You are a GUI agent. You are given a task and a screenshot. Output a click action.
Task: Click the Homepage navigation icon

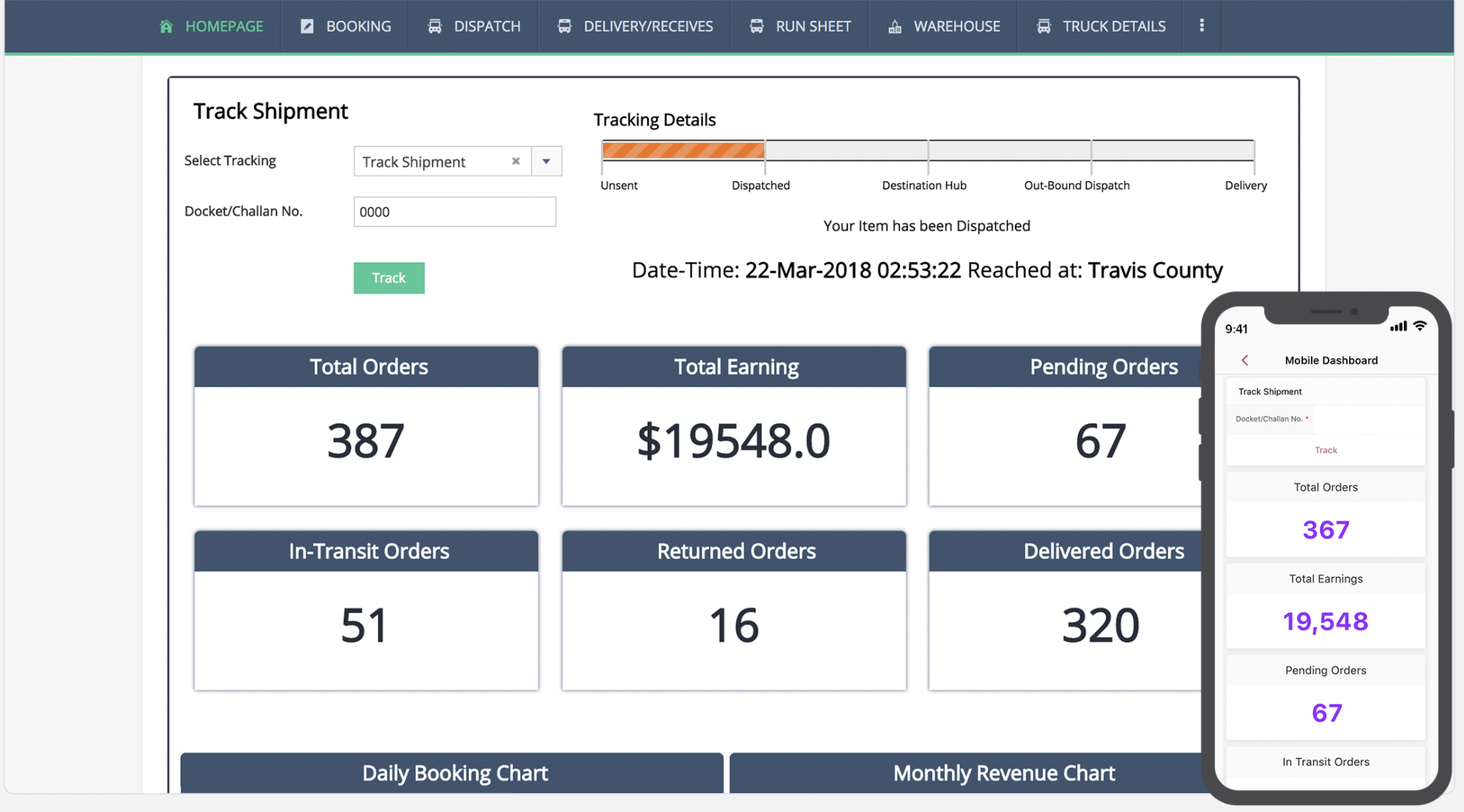(x=165, y=24)
